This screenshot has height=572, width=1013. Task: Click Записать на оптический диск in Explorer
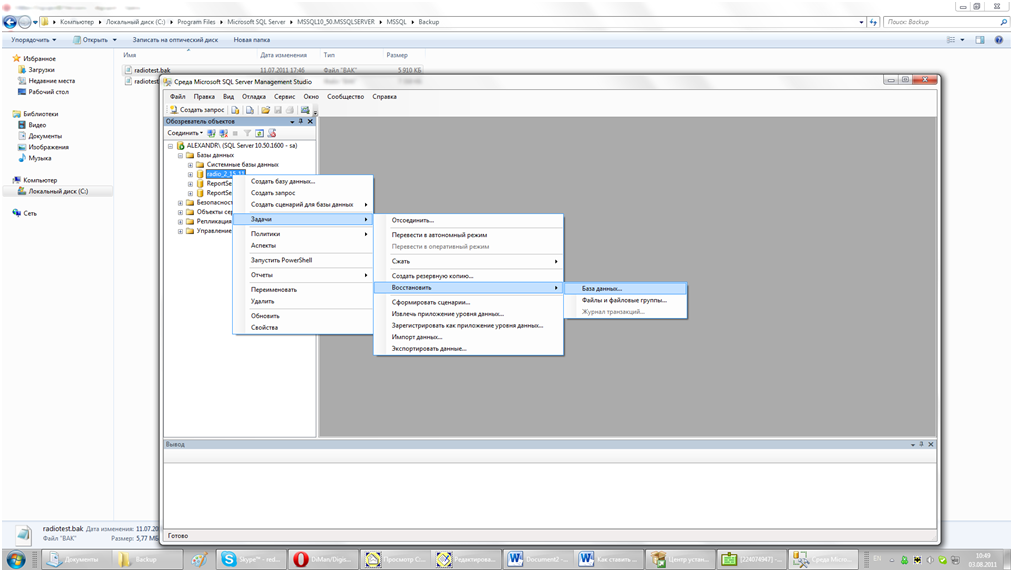click(x=175, y=40)
